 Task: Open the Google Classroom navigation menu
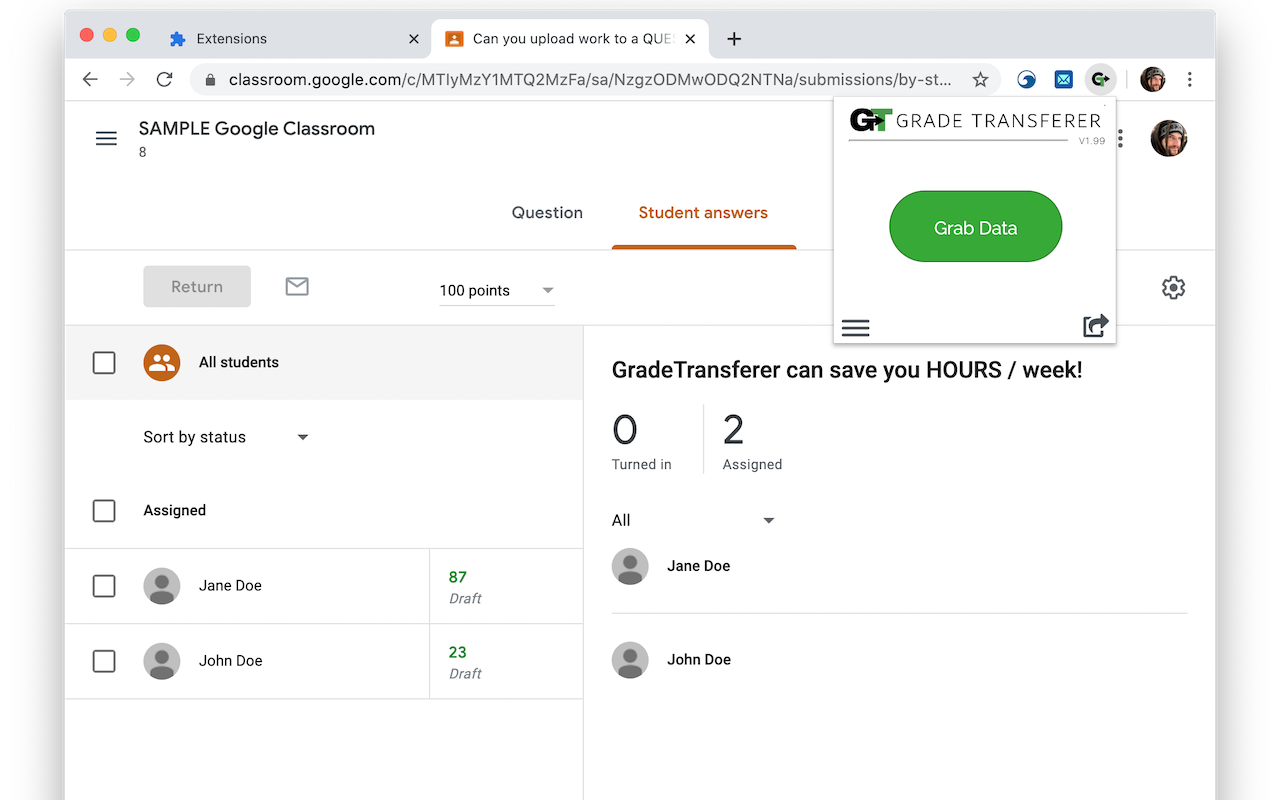(x=106, y=138)
